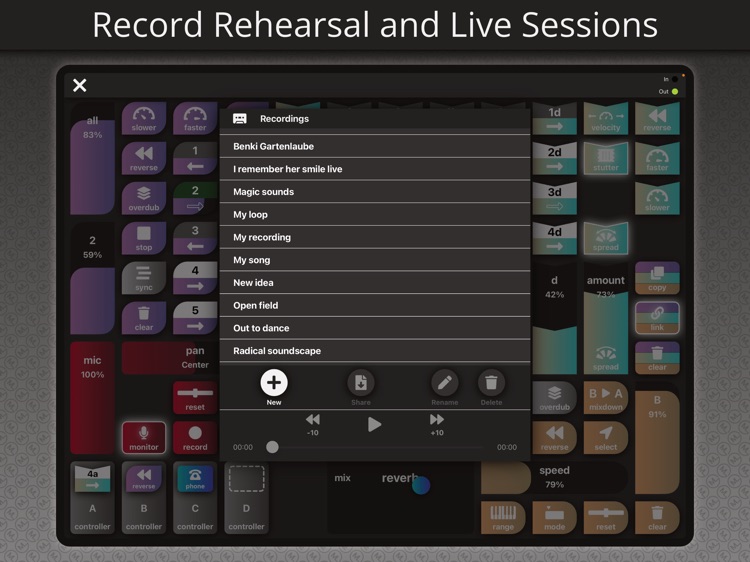This screenshot has height=562, width=750.
Task: Skip playback forward 10 seconds
Action: click(x=437, y=424)
